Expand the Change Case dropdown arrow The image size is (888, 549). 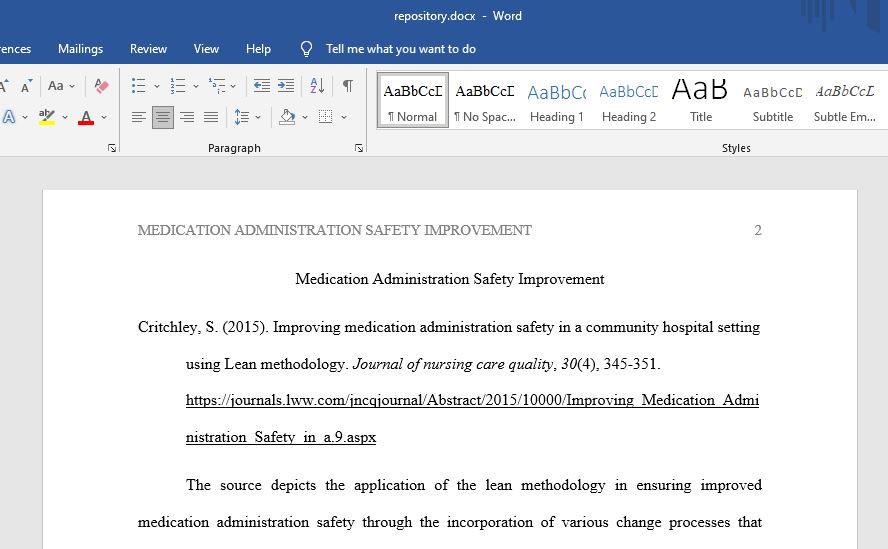click(72, 87)
